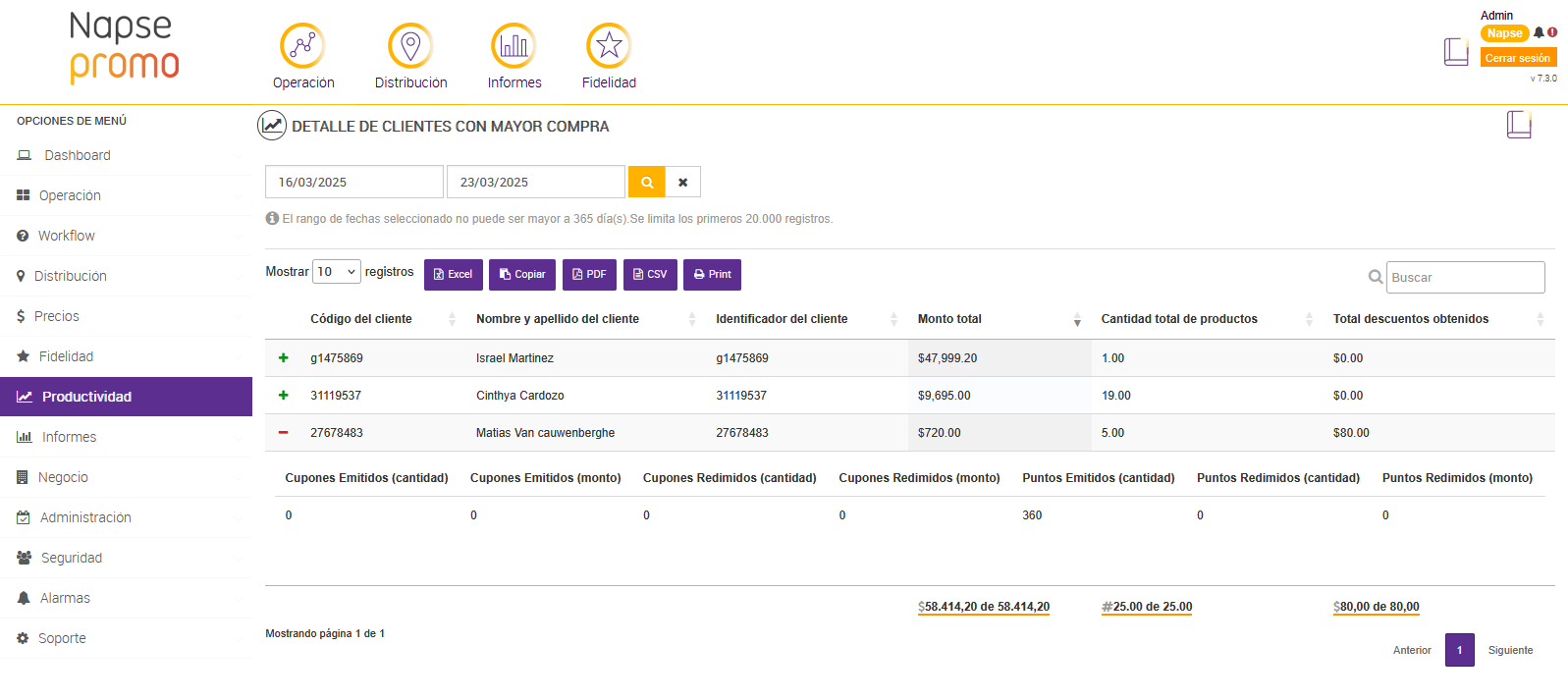Open the Fidelidad star icon
Screen dimensions: 1568x700
[609, 46]
